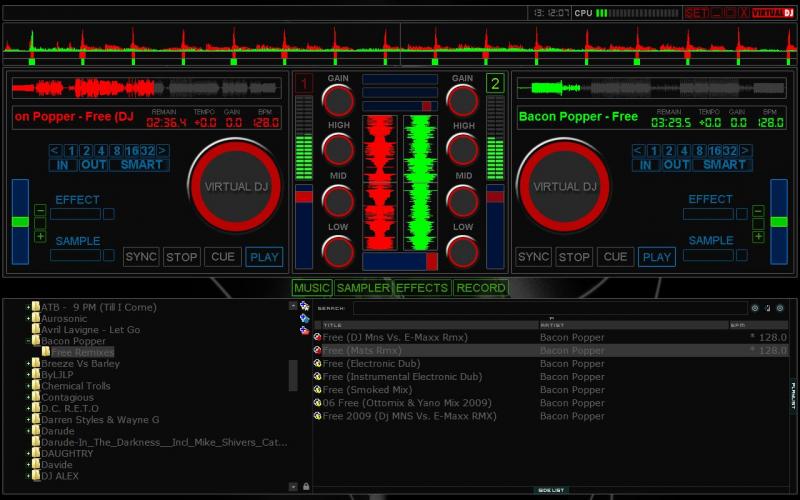Screen dimensions: 800x500
Task: Toggle the deck 2 sample activation box
Action: point(742,255)
